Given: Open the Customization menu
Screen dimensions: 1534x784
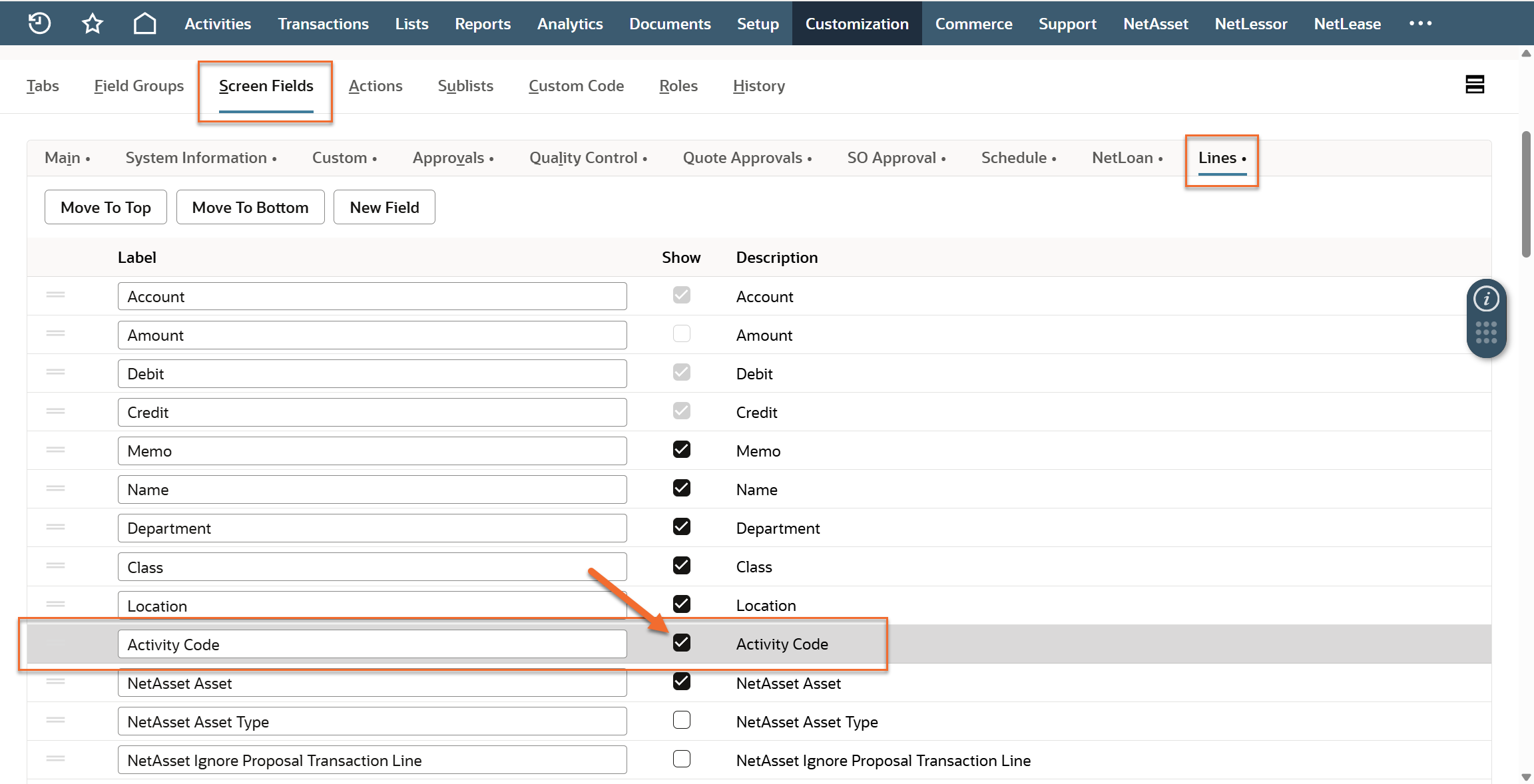Looking at the screenshot, I should 856,23.
